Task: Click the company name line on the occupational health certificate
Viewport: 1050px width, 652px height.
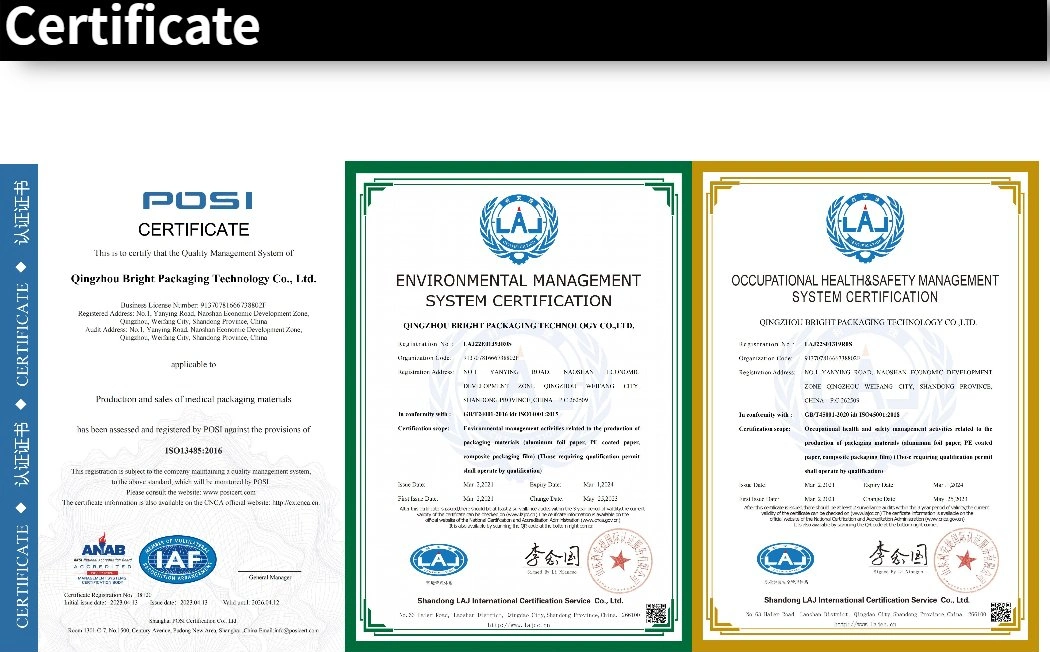Action: pyautogui.click(x=868, y=322)
